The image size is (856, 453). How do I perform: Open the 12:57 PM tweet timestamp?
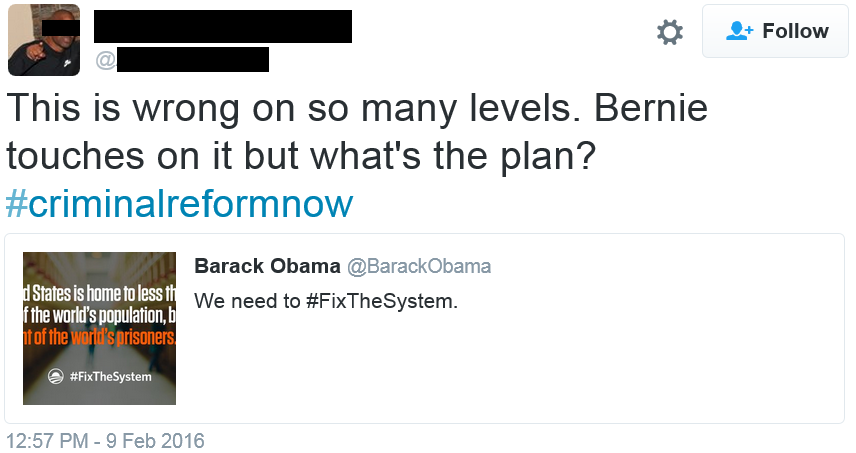105,440
